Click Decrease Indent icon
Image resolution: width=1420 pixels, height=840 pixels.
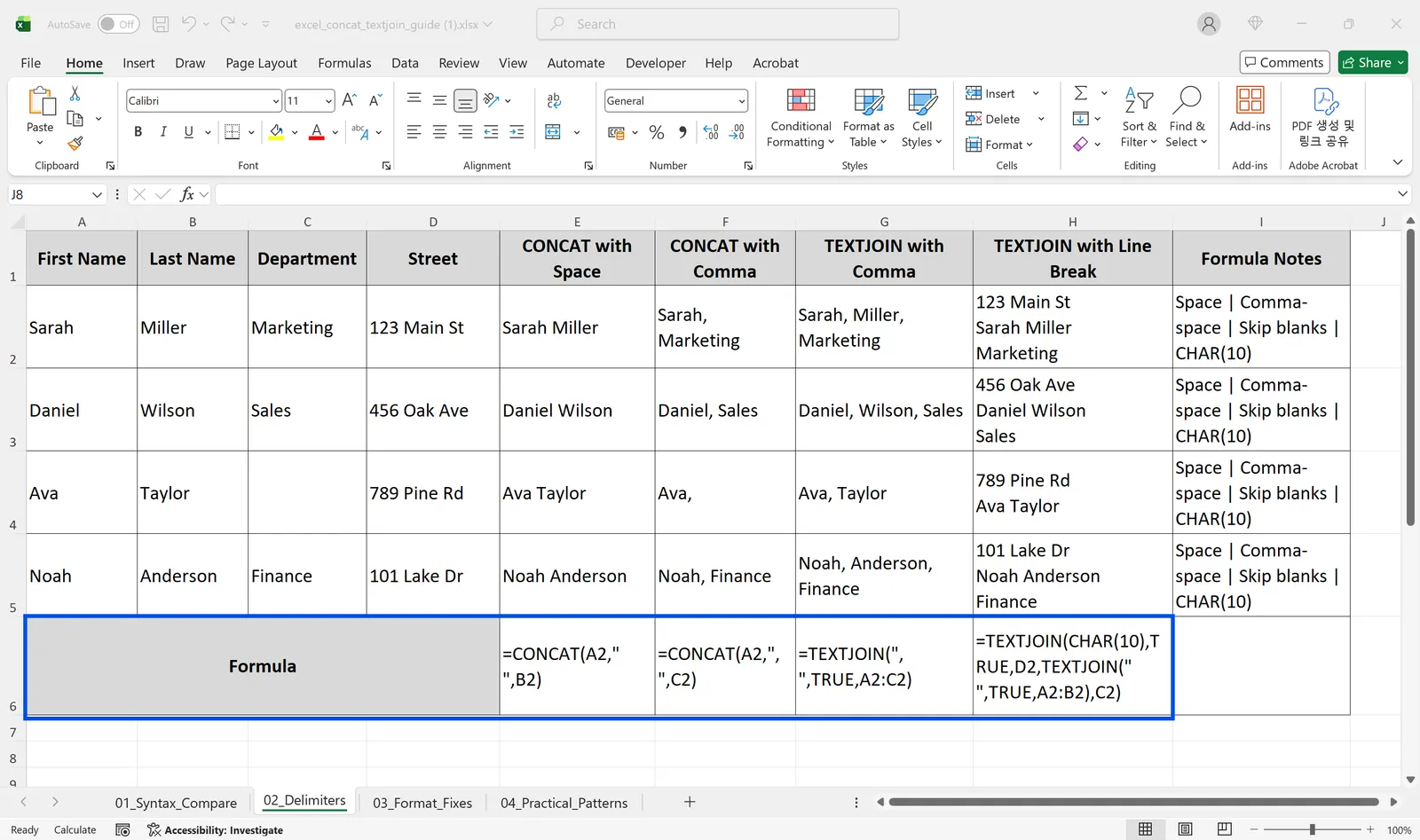pyautogui.click(x=491, y=132)
